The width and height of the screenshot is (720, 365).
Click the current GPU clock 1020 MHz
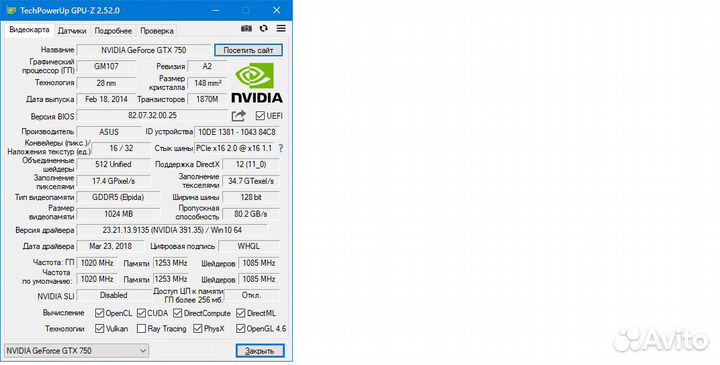coord(97,263)
